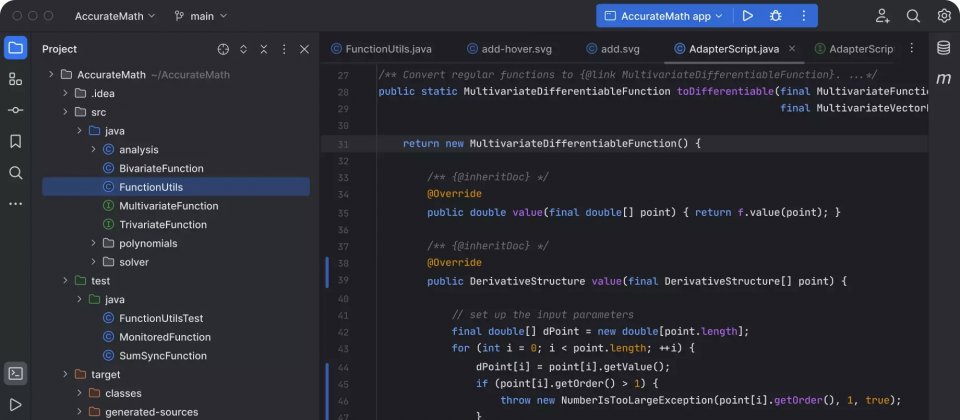
Task: Open AccurateMath app run configuration dropdown
Action: [664, 16]
